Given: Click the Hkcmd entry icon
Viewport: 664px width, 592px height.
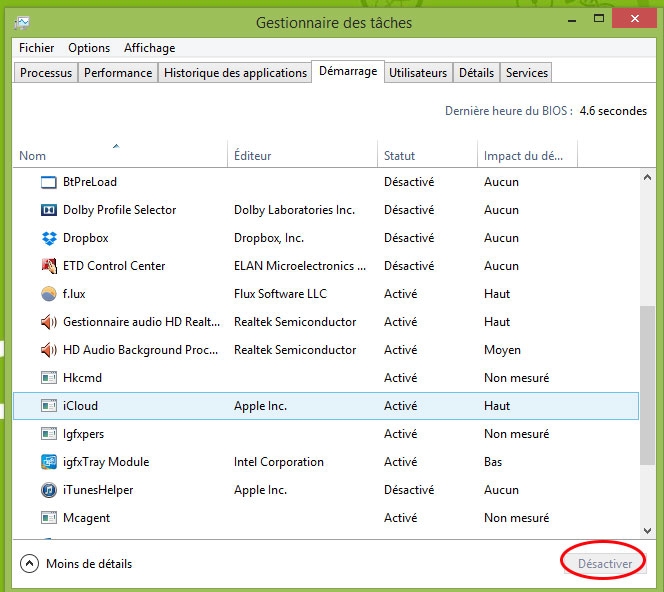Looking at the screenshot, I should click(49, 378).
